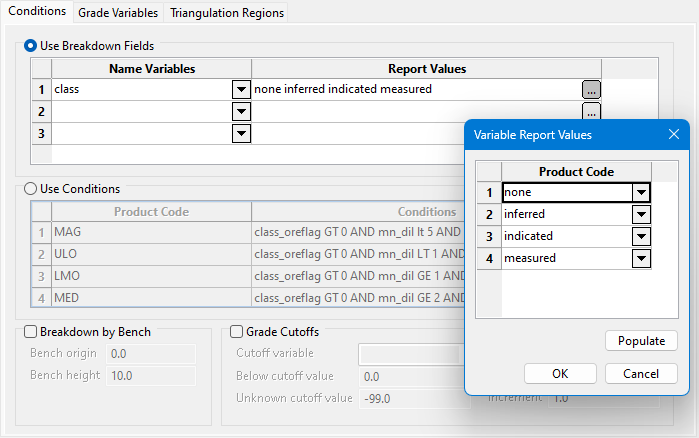Expand the 'indicated' product code dropdown

tap(641, 236)
